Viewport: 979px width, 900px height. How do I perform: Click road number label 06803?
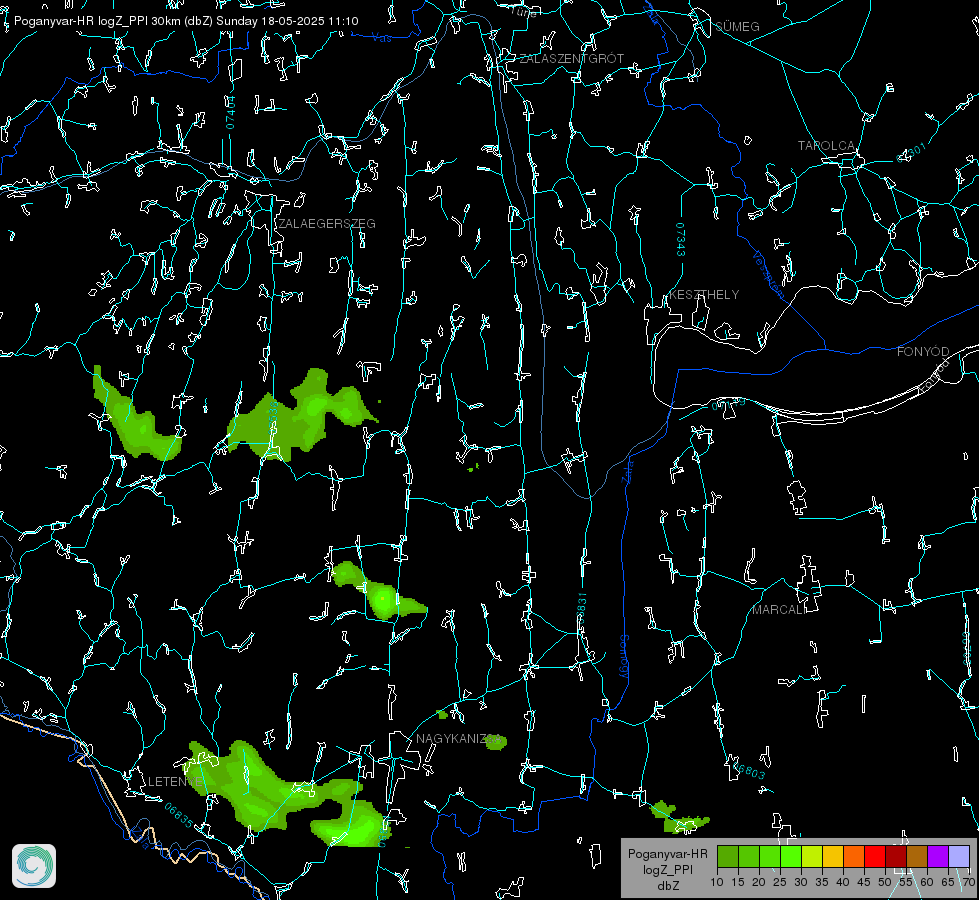749,769
